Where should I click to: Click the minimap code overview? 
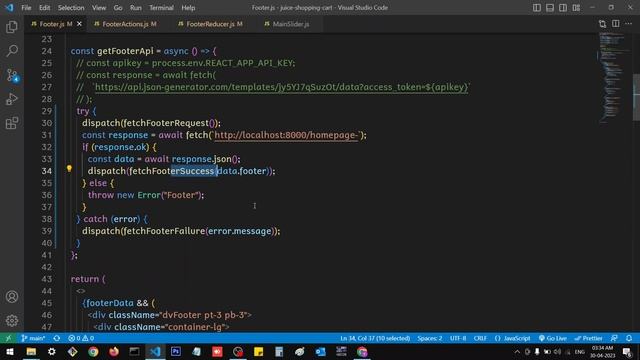[614, 78]
